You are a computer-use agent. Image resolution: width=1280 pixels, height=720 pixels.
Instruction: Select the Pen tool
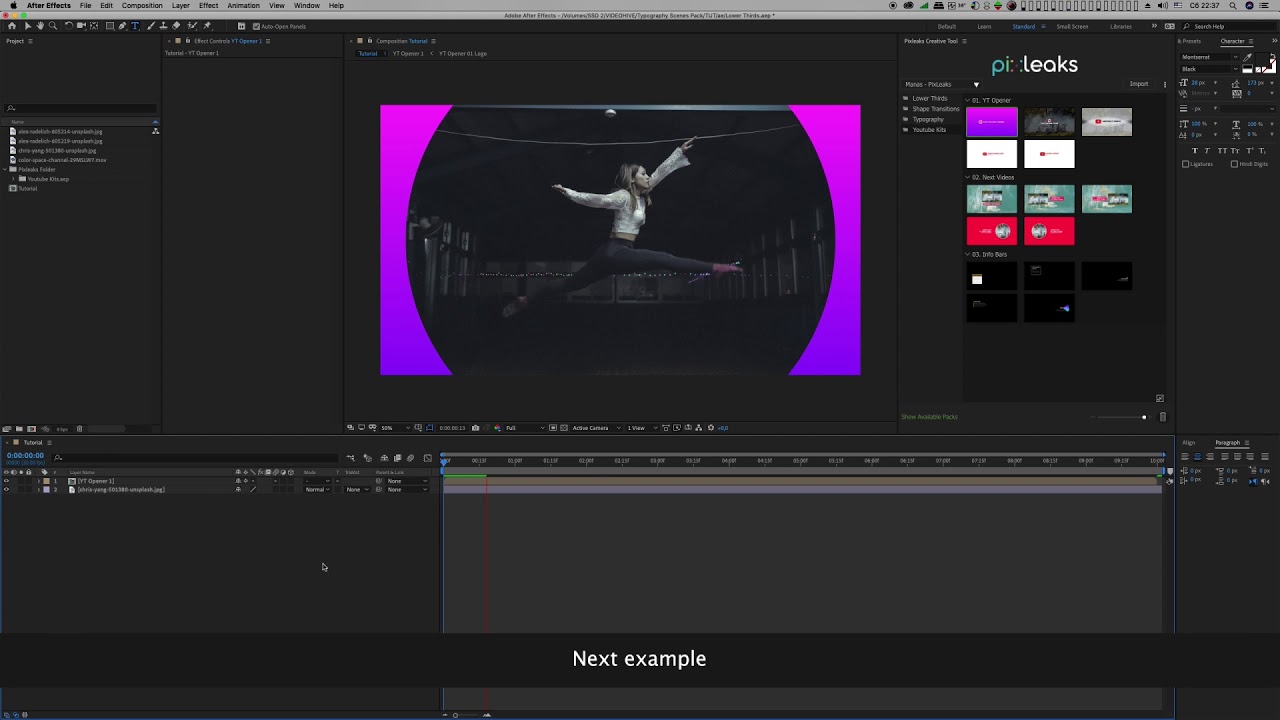click(122, 26)
